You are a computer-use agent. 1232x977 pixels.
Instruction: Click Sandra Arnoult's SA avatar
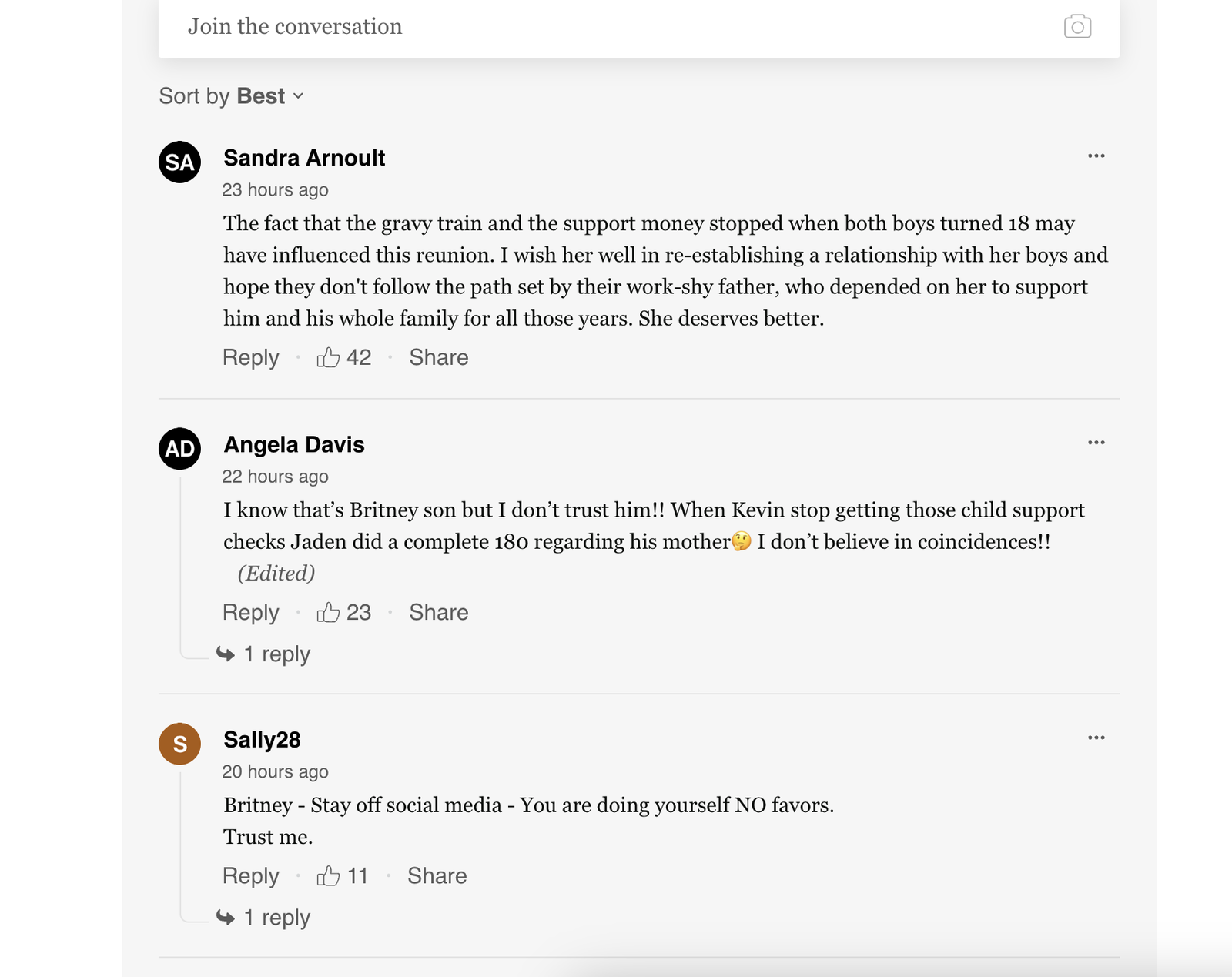point(180,162)
